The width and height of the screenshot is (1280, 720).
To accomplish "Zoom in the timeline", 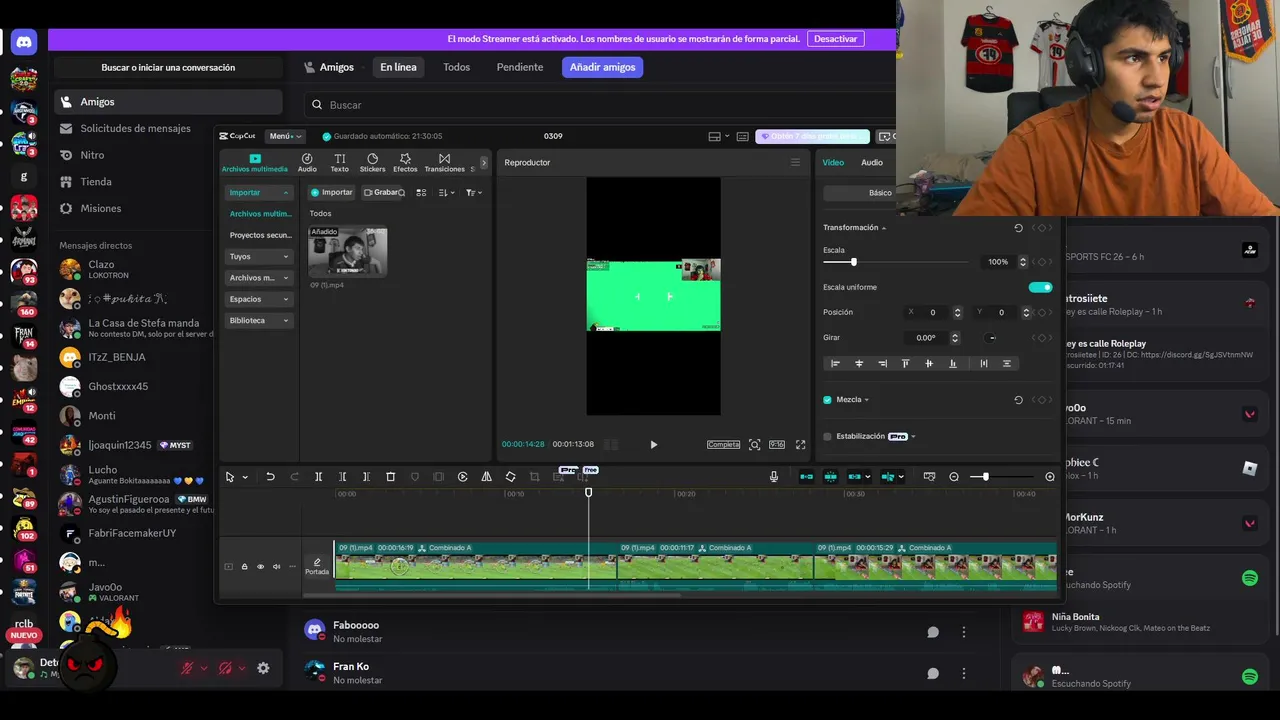I will [x=1049, y=477].
